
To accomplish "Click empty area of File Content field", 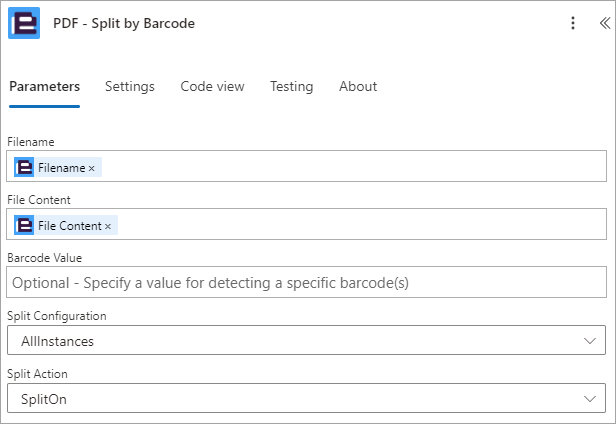I will tap(361, 224).
